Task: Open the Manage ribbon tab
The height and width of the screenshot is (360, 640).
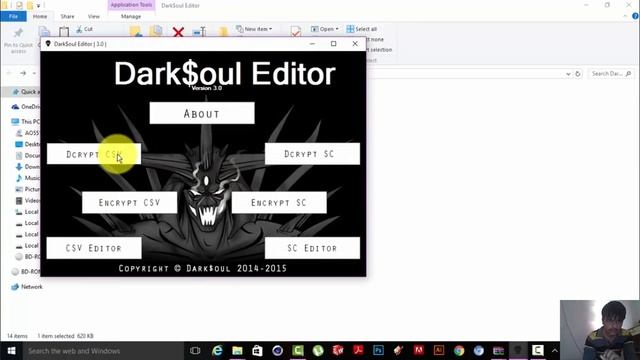Action: pos(131,16)
